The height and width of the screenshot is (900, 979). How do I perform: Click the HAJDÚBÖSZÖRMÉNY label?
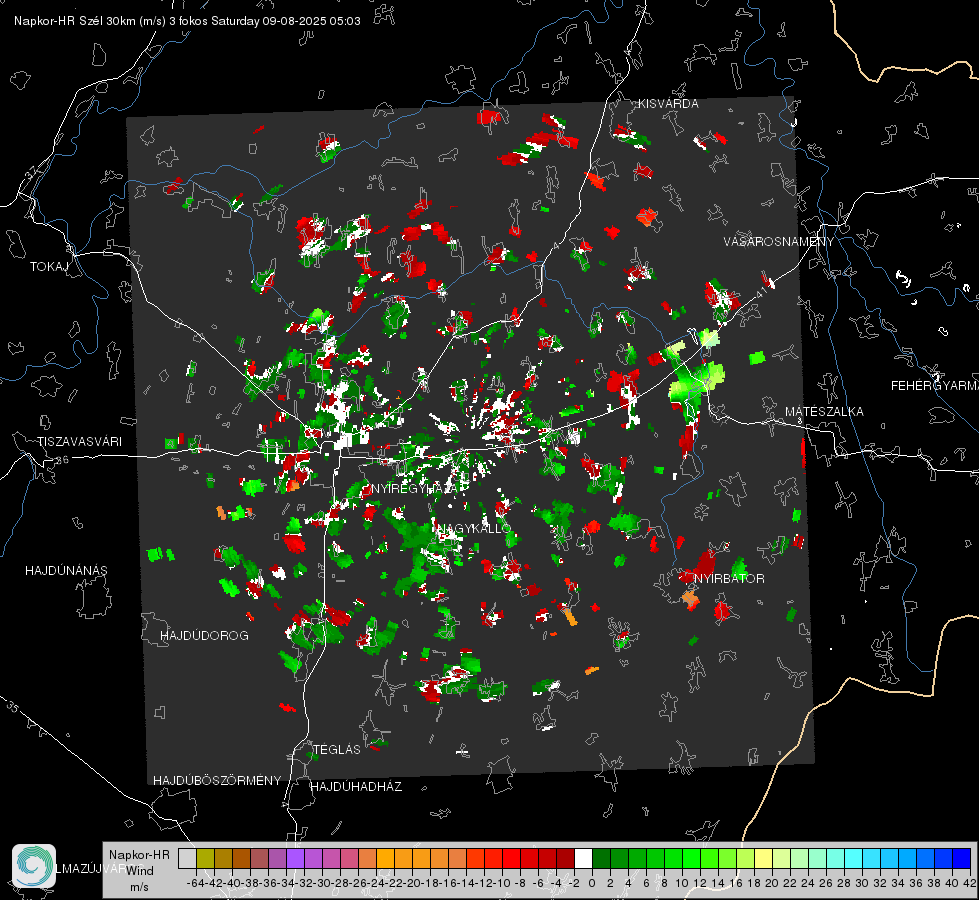(217, 780)
